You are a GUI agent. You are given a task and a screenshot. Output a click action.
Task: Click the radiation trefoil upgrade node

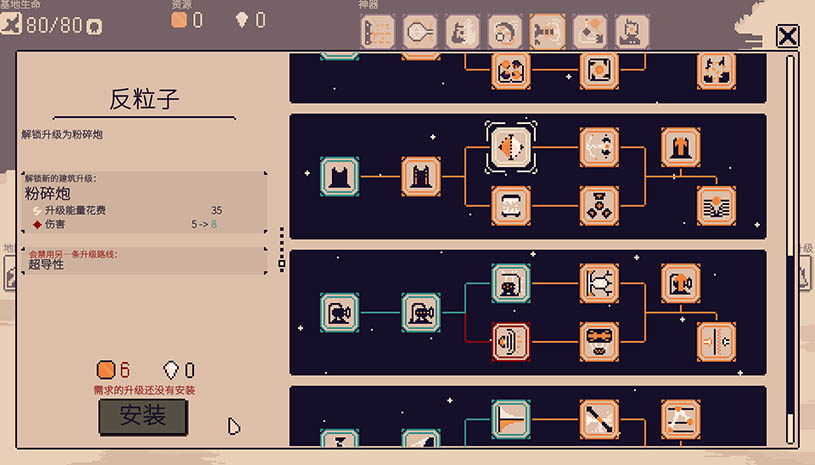coord(599,205)
